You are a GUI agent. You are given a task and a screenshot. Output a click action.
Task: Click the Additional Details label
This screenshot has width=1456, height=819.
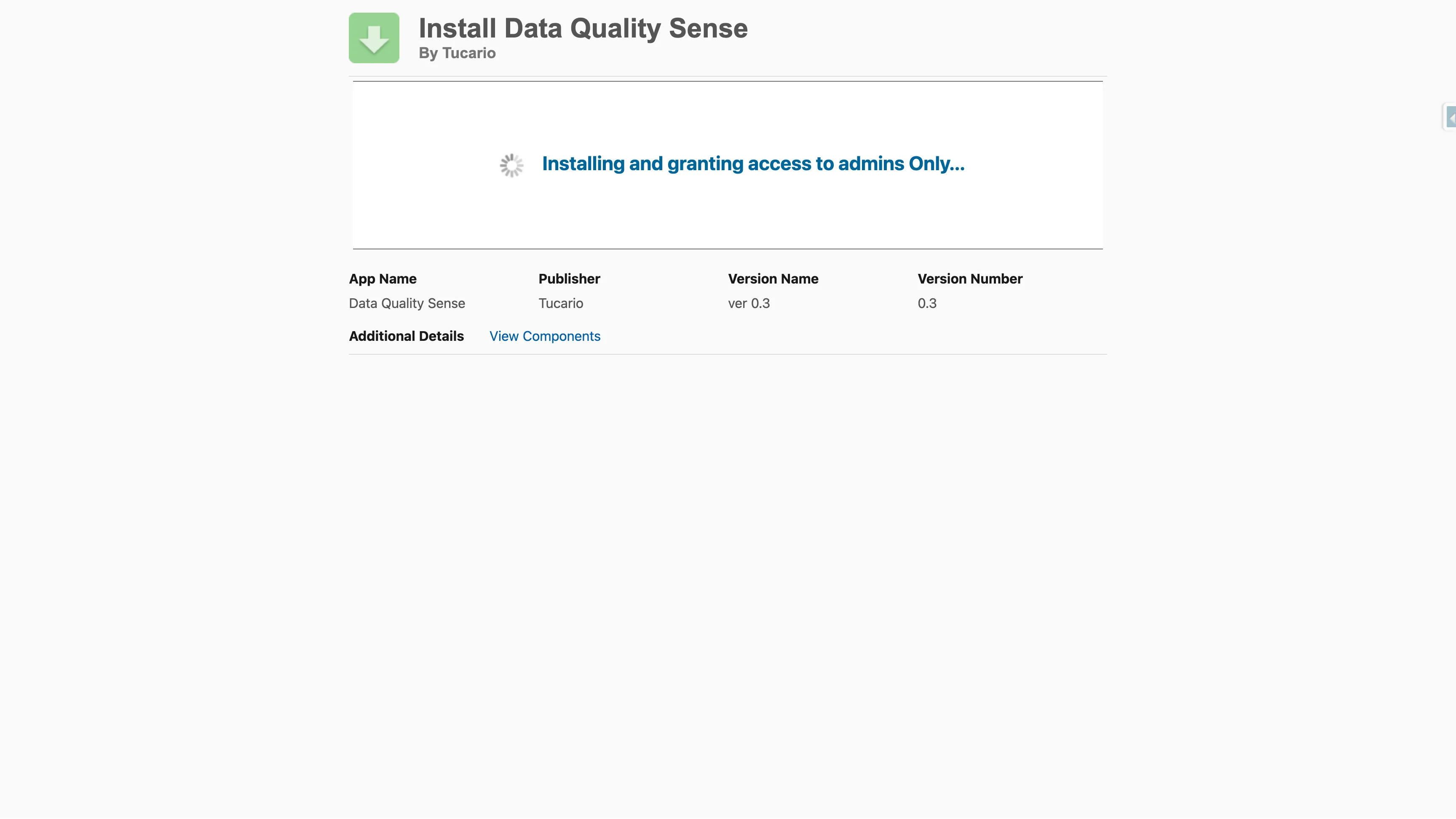tap(406, 336)
